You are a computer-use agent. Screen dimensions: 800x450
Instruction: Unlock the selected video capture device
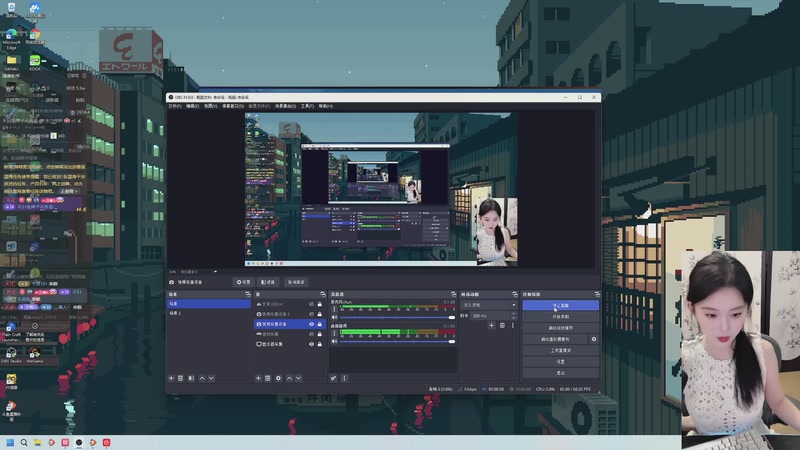coord(320,324)
